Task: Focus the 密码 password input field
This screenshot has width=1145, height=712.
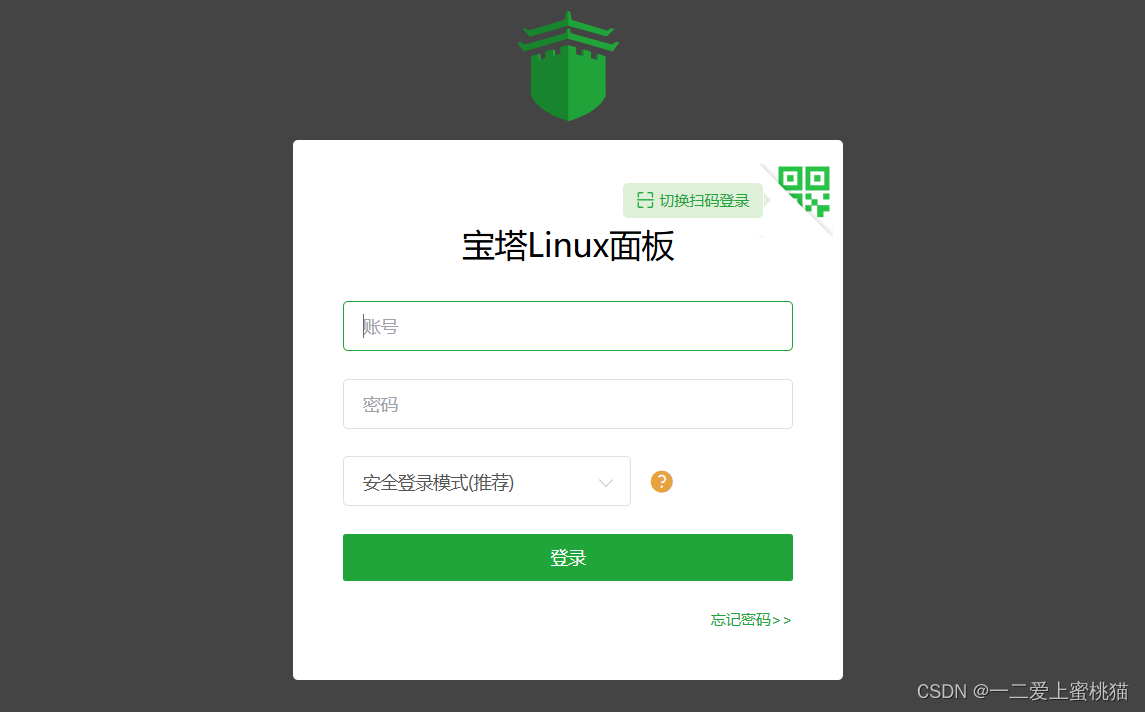Action: (x=568, y=404)
